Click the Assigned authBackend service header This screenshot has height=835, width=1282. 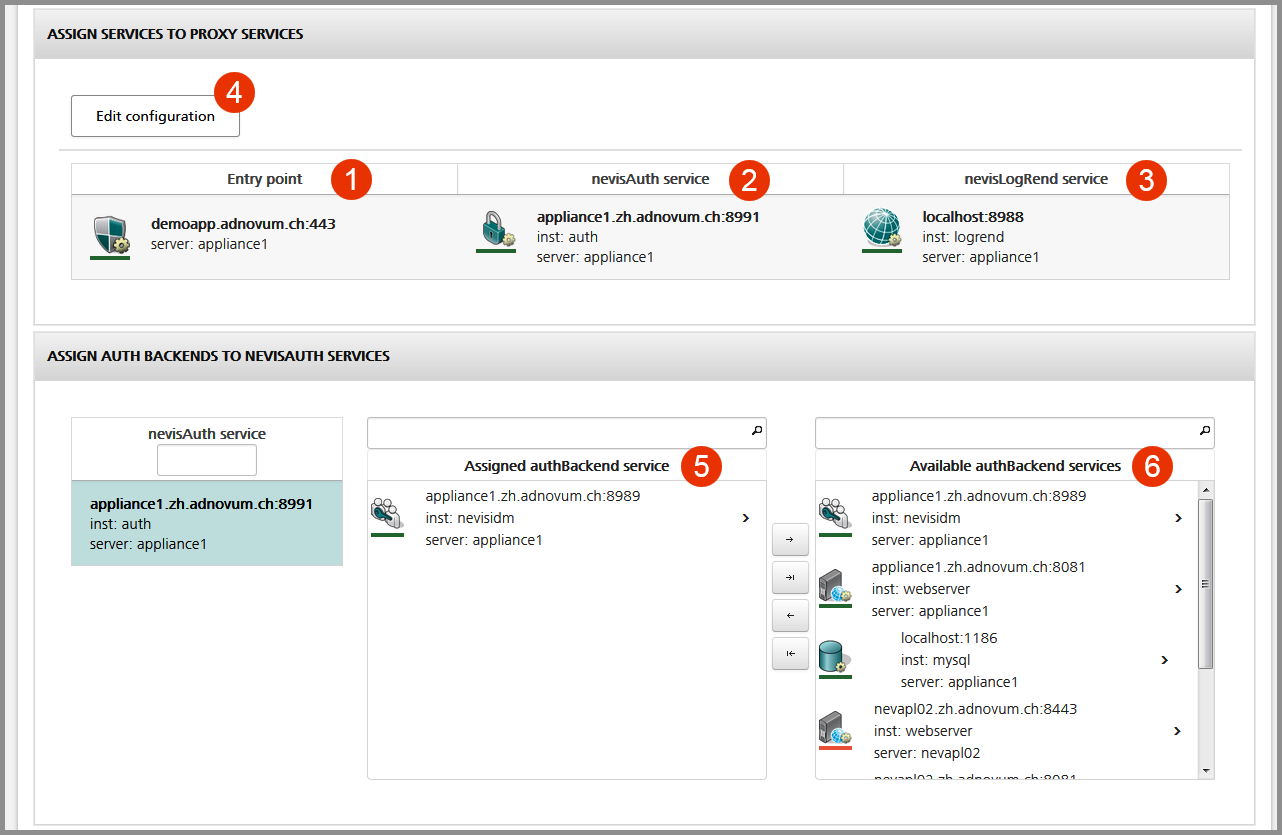[x=567, y=466]
